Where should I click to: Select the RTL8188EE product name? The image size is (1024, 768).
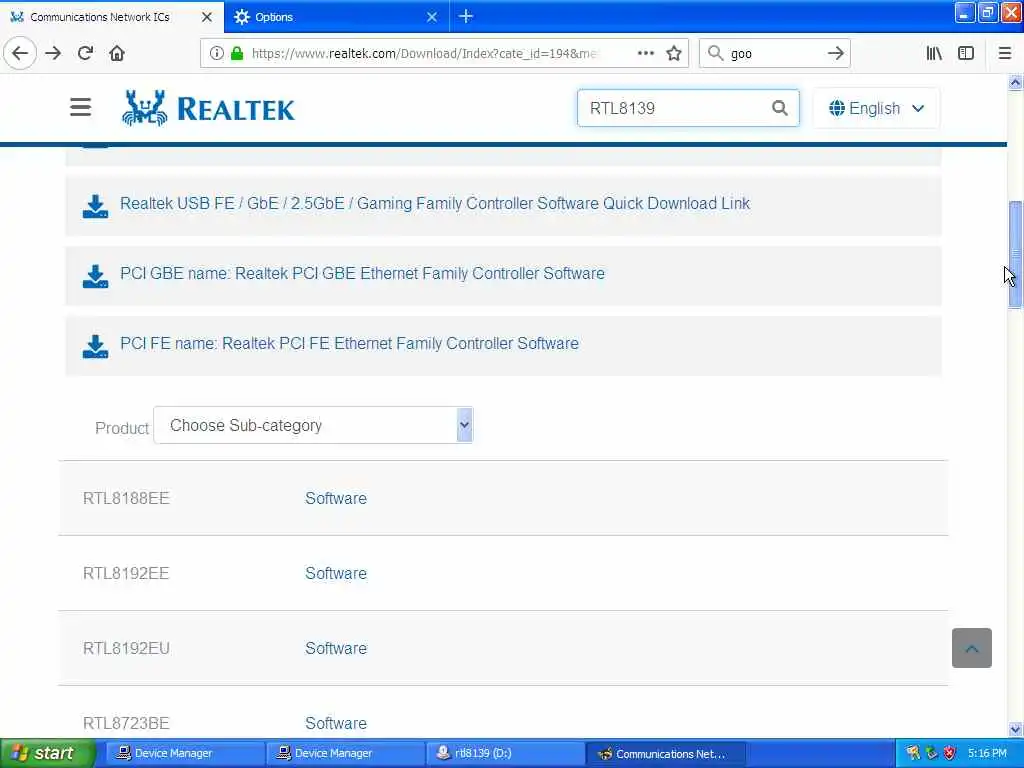coord(126,498)
